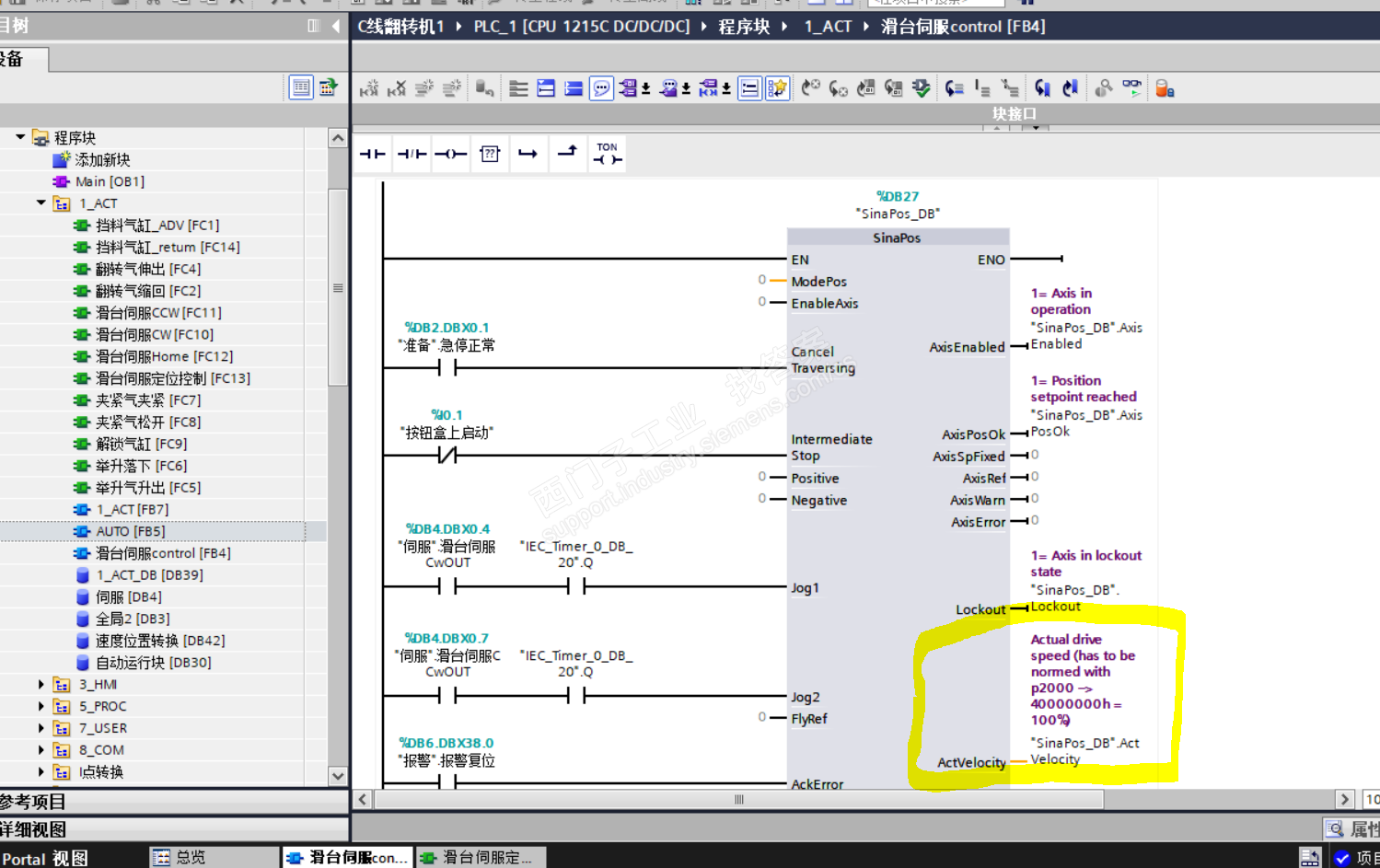Select 滑台伺服control [FB4] in tree
Screen dimensions: 1380x868
click(163, 553)
